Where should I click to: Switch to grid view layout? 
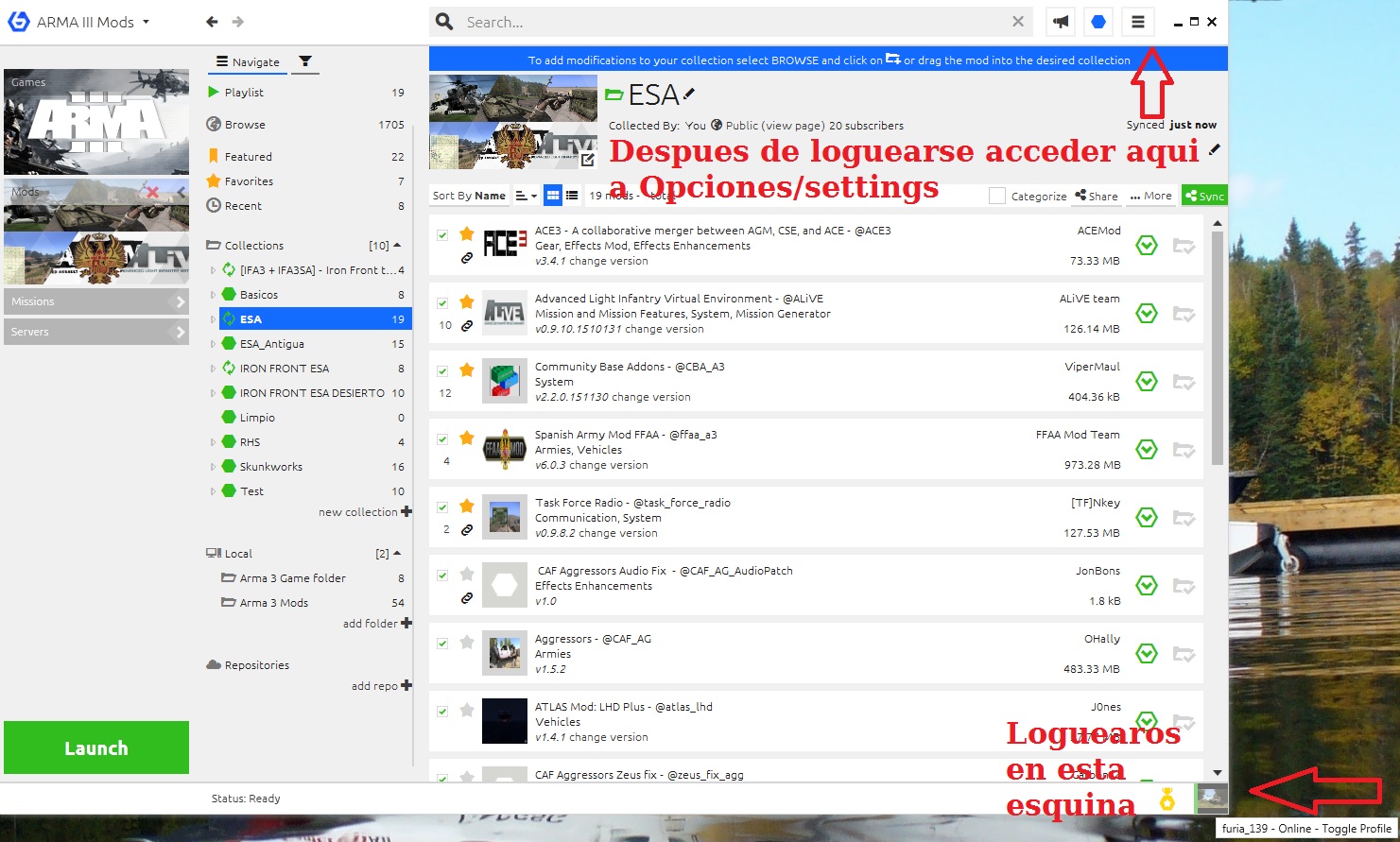pos(554,196)
